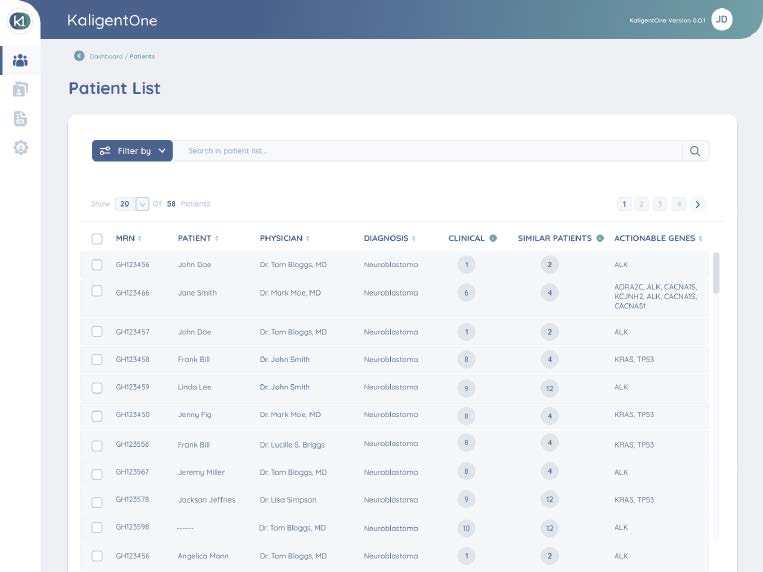The width and height of the screenshot is (763, 572).
Task: Open the Patients sidebar icon
Action: [20, 61]
